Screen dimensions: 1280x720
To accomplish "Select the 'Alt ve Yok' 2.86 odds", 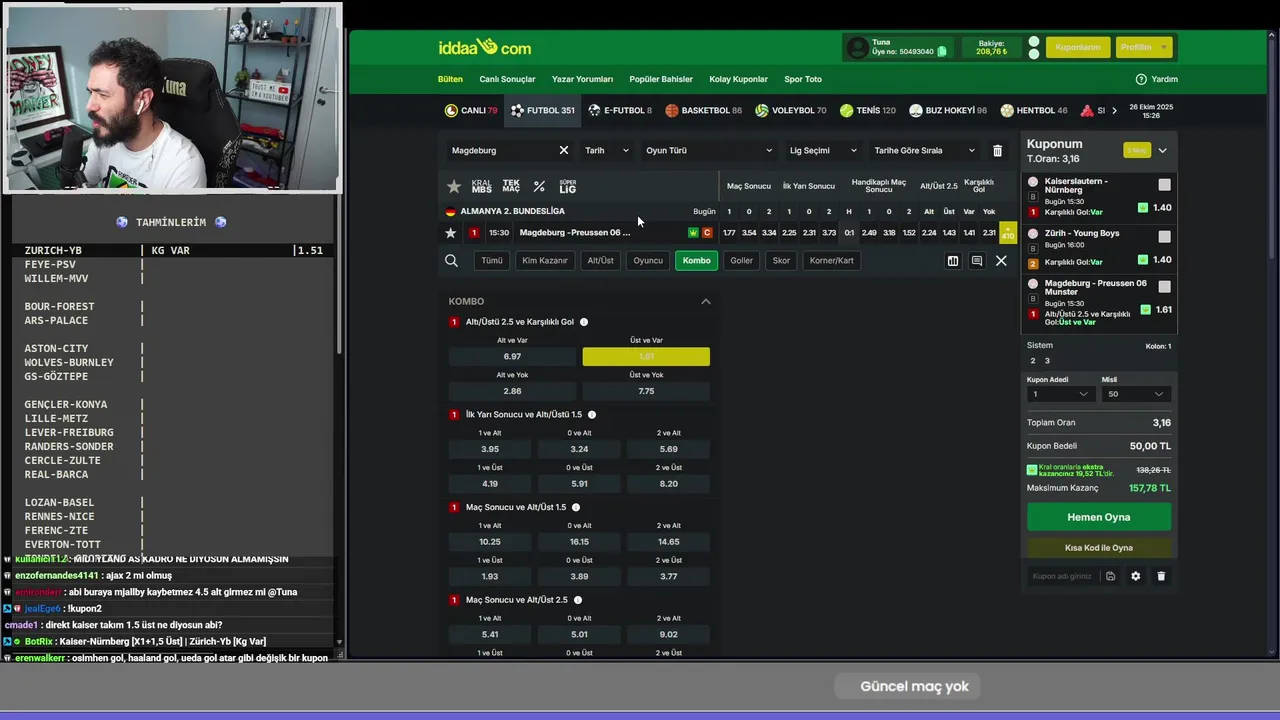I will 512,391.
